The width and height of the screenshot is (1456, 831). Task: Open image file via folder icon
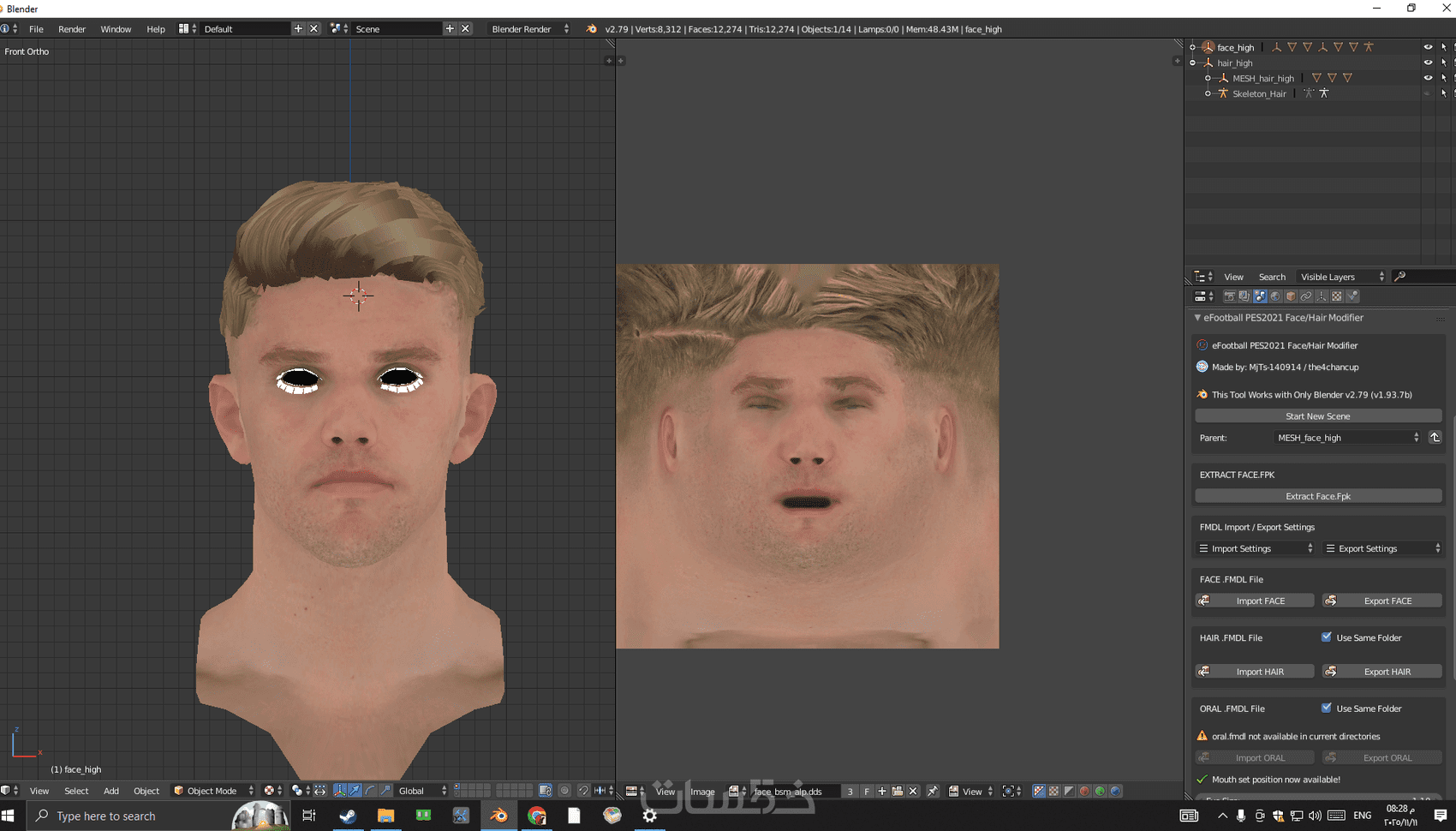click(898, 792)
